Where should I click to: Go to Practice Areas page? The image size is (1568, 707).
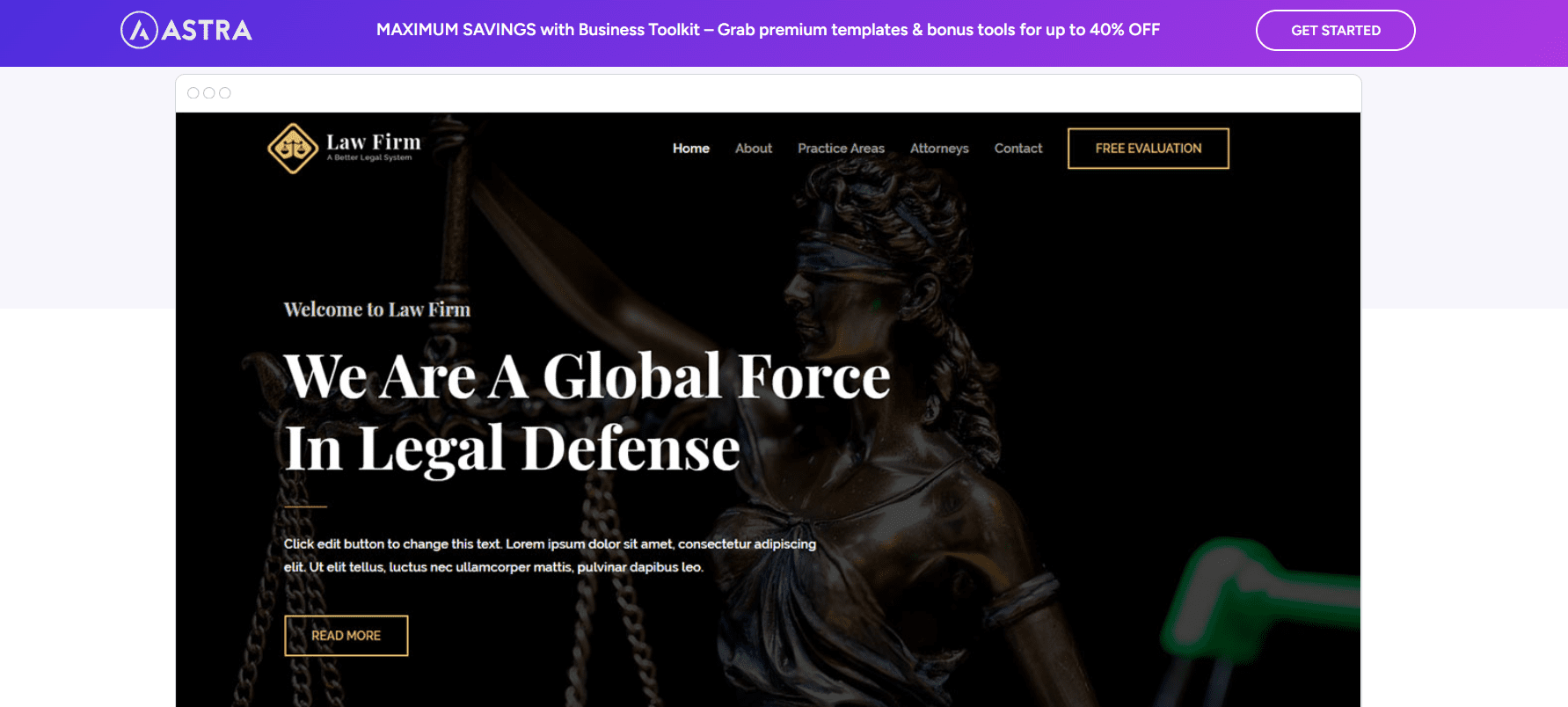[842, 149]
